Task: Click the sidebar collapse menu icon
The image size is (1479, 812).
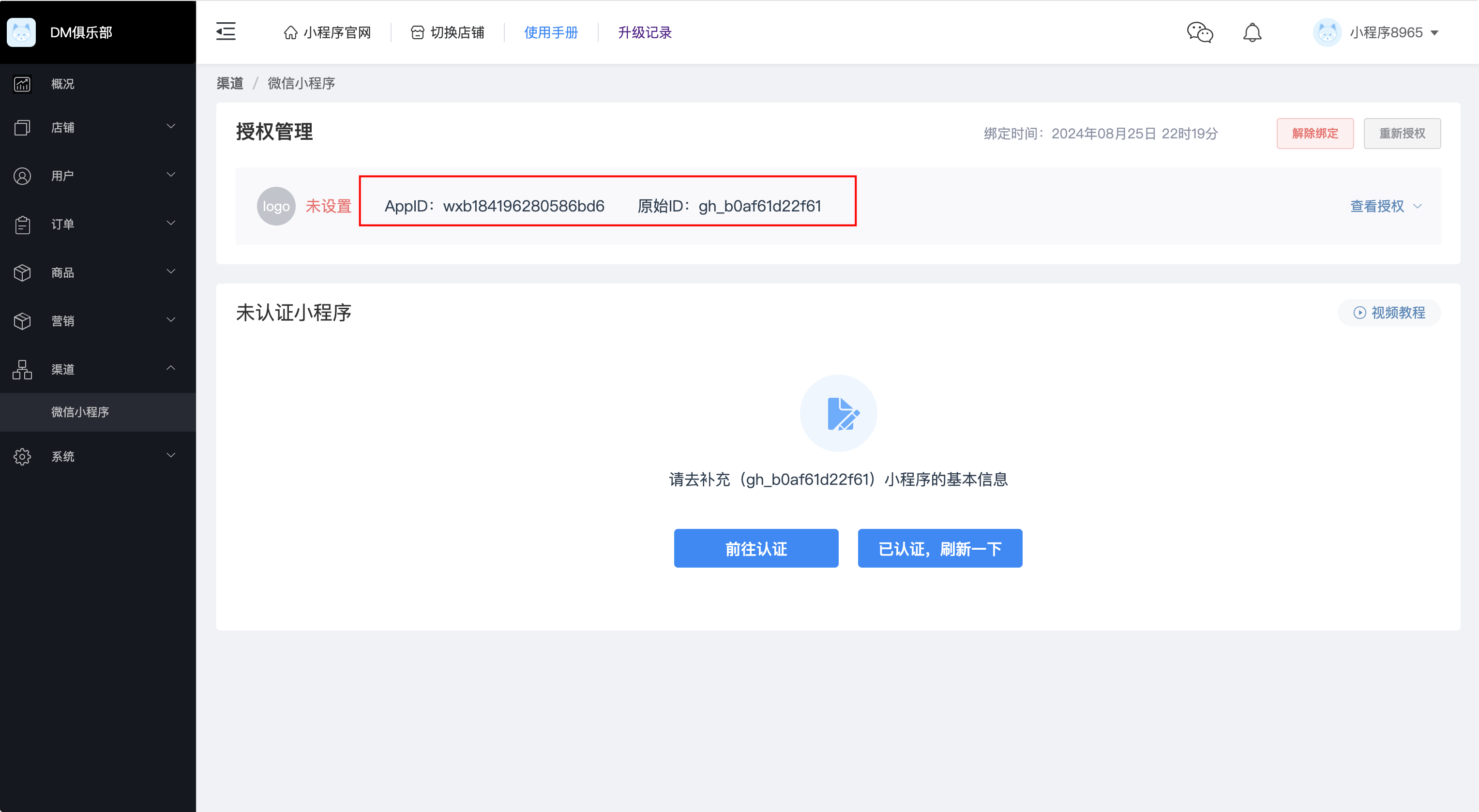Action: pyautogui.click(x=226, y=31)
